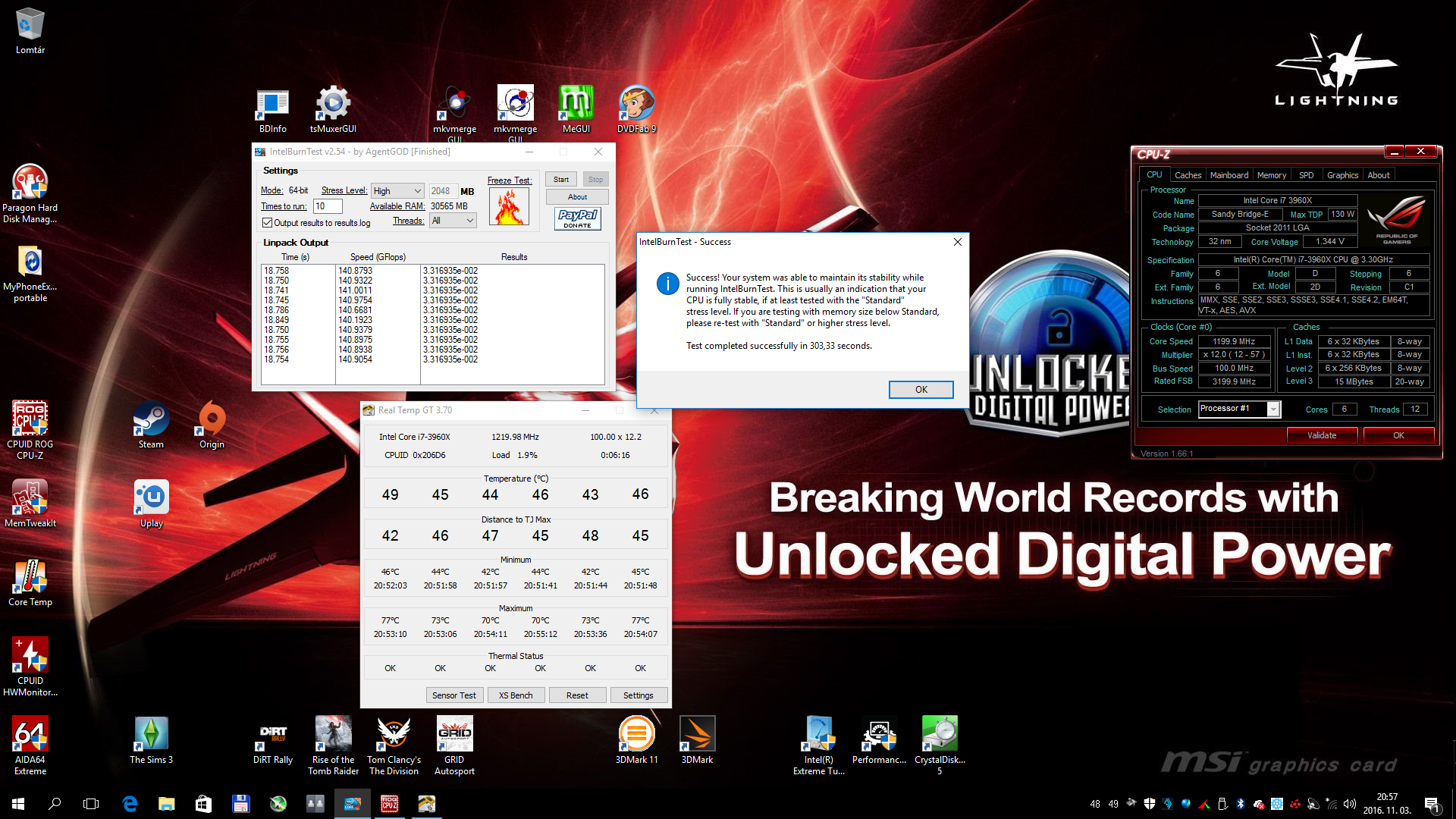Click Times to run input field
This screenshot has width=1456, height=819.
pyautogui.click(x=328, y=206)
